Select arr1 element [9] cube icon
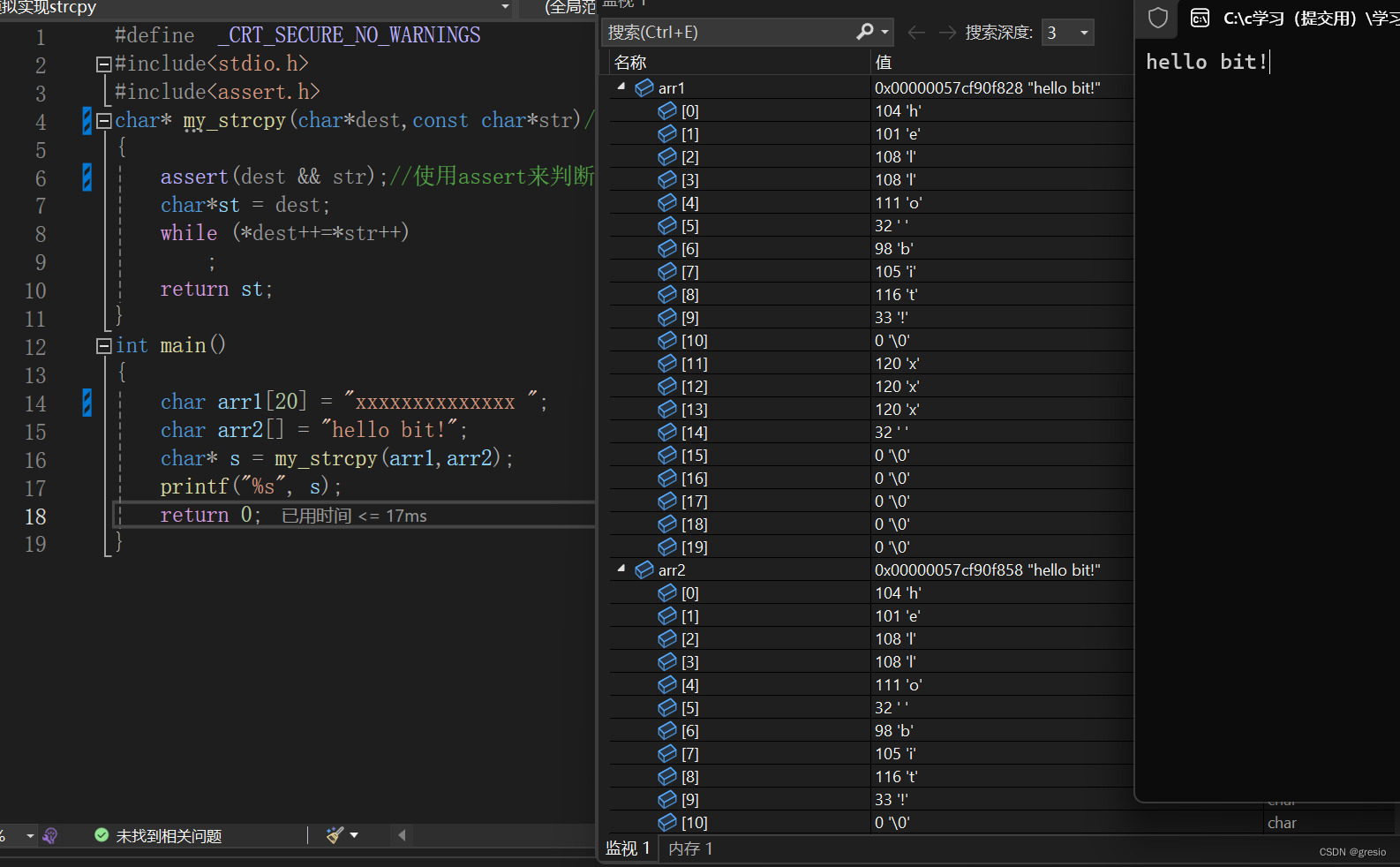This screenshot has height=867, width=1400. [x=667, y=317]
